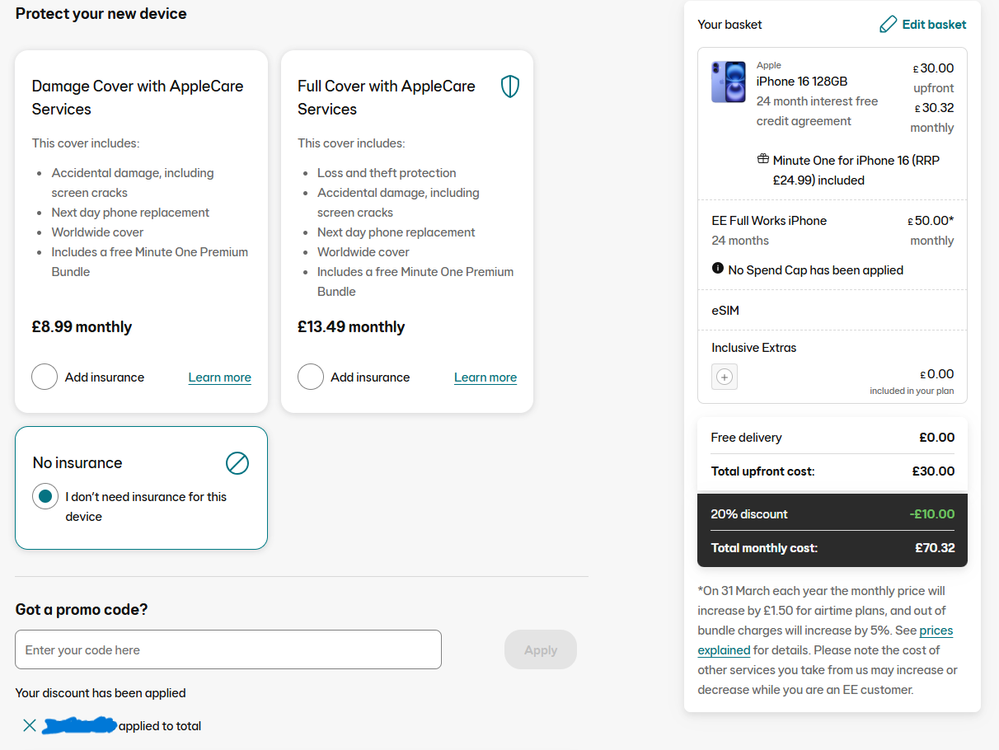Click the Inclusive Extras label
The image size is (999, 750).
click(x=754, y=347)
